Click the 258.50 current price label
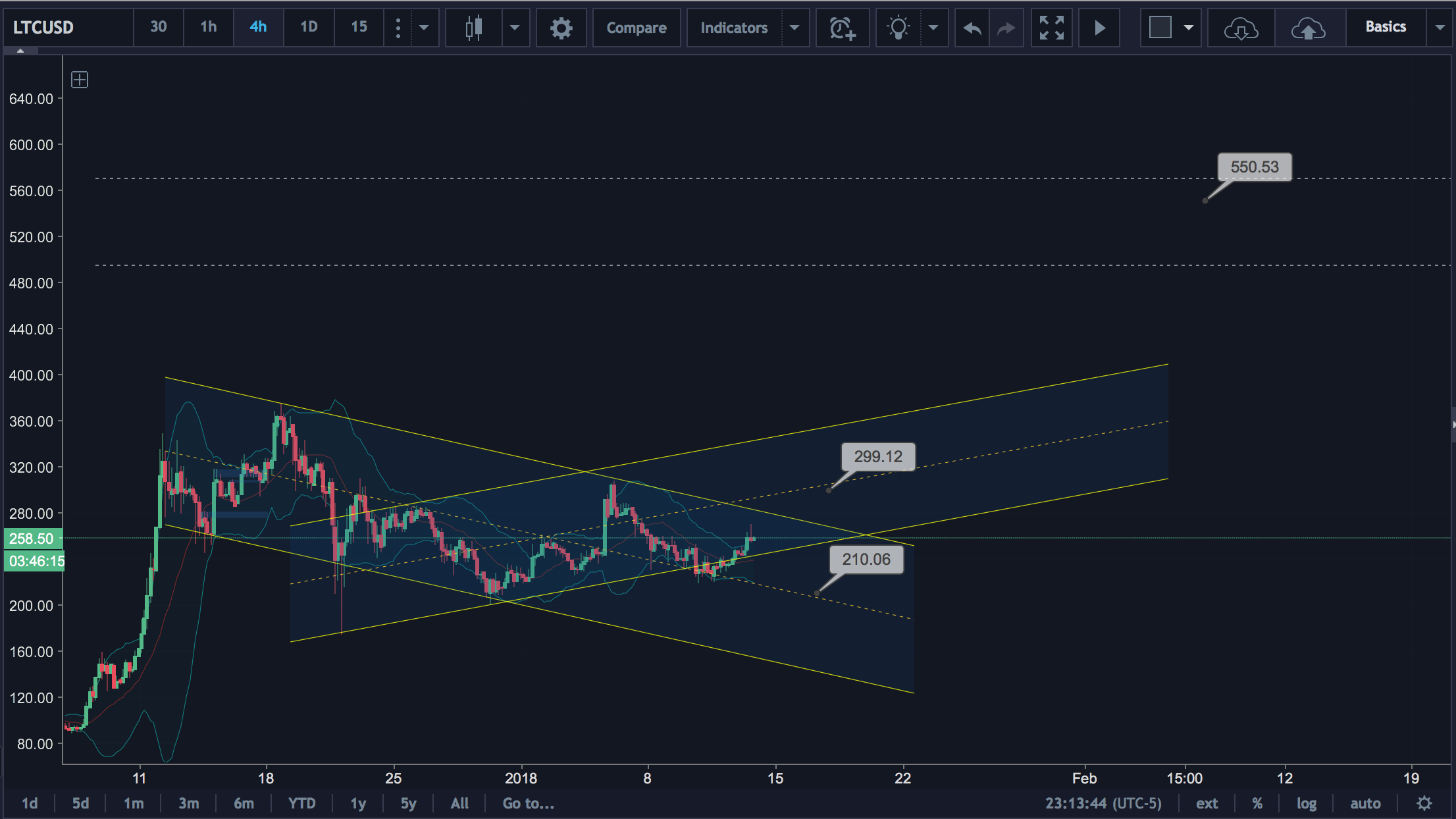Screen dimensions: 1456x819 tap(33, 539)
